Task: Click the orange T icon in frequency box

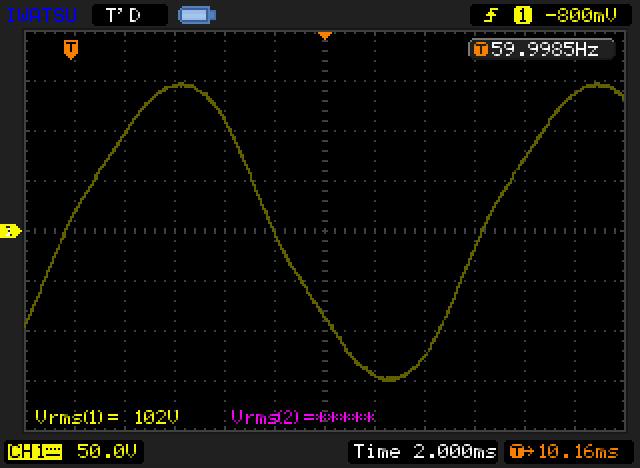Action: tap(481, 50)
